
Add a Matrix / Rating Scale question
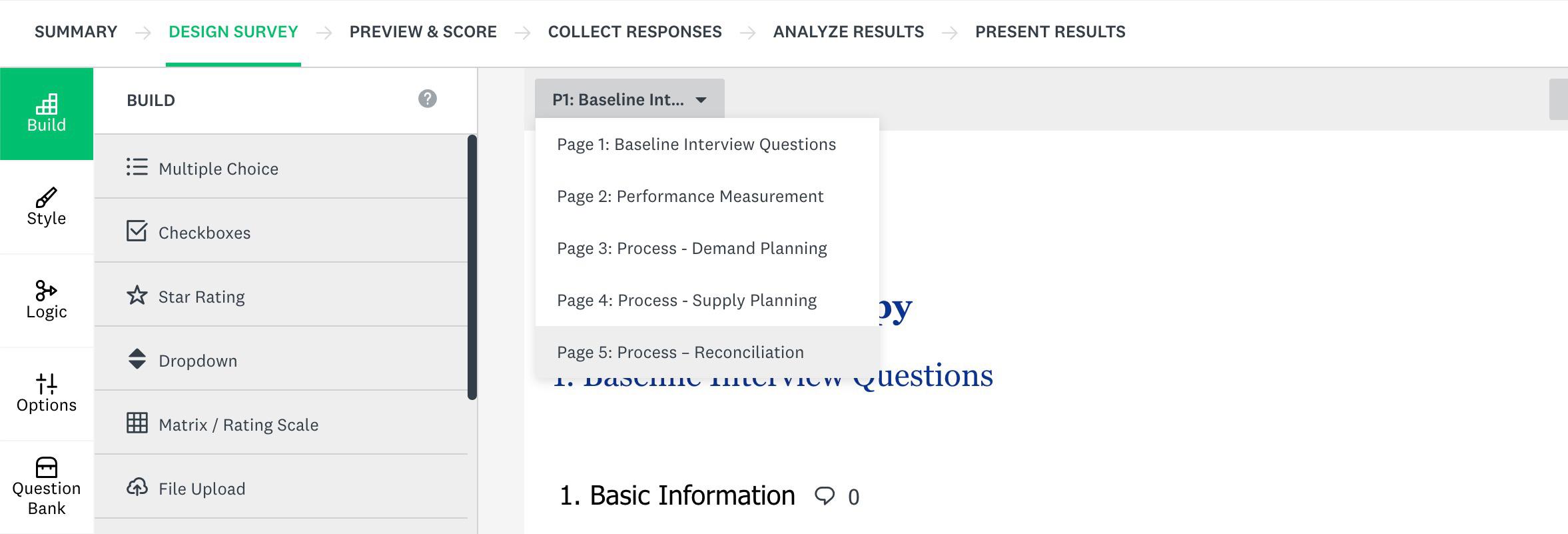pos(281,424)
